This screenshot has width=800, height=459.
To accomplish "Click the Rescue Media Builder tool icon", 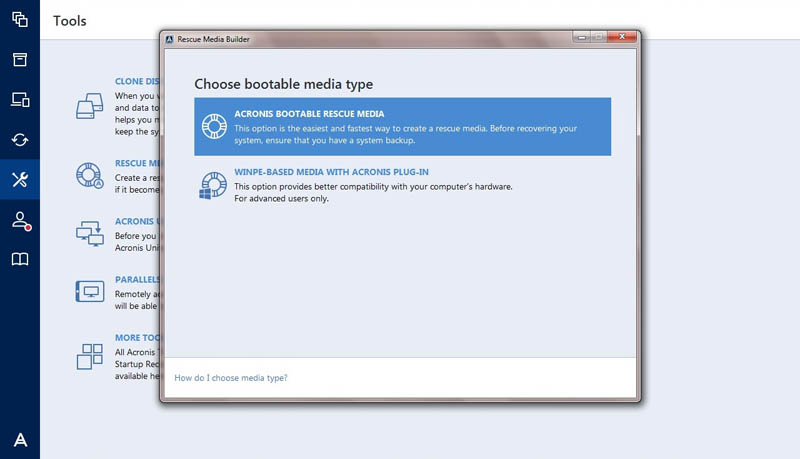I will pyautogui.click(x=90, y=175).
